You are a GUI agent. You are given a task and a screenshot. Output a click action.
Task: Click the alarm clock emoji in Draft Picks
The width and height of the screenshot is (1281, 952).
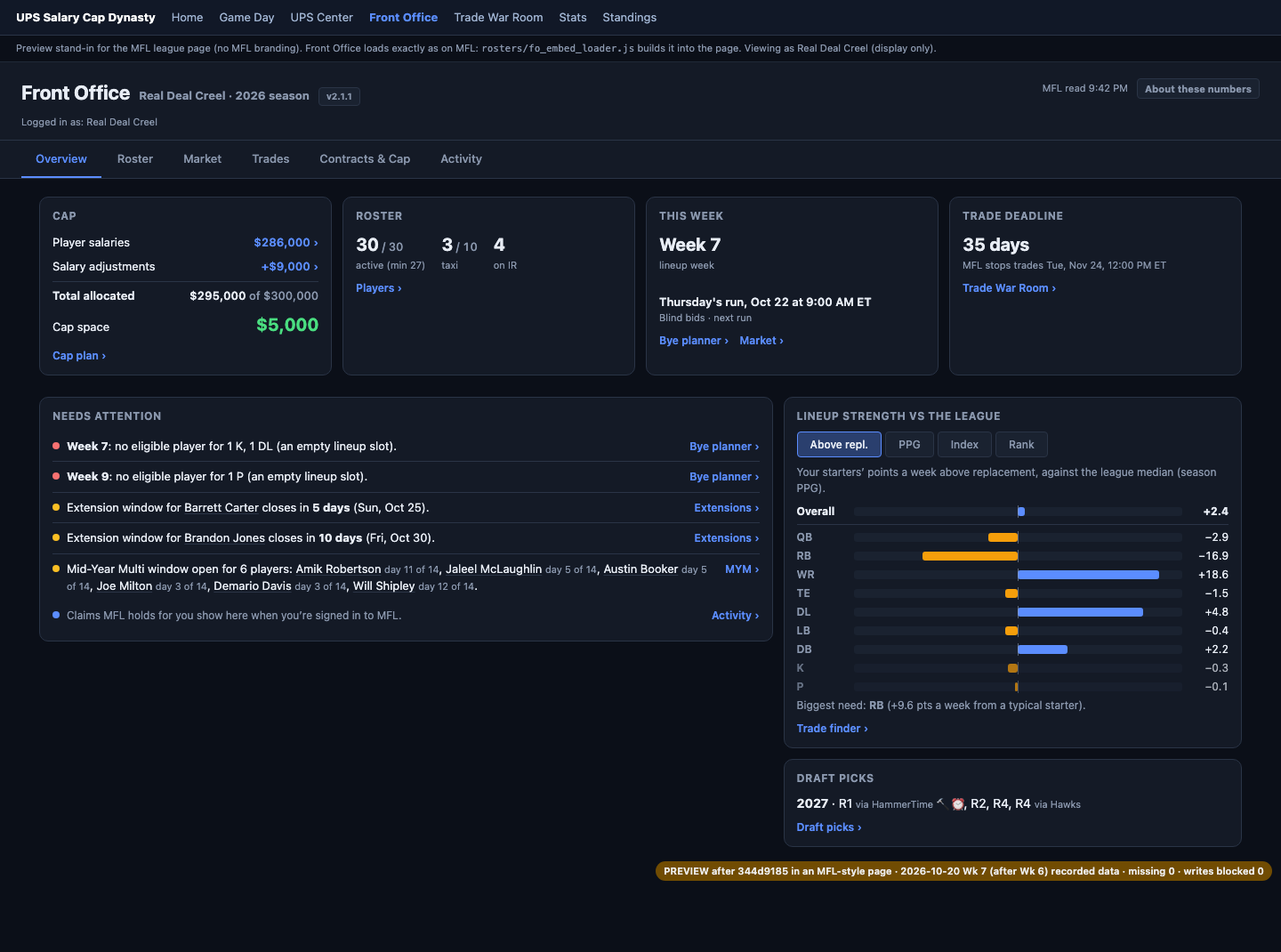[958, 804]
